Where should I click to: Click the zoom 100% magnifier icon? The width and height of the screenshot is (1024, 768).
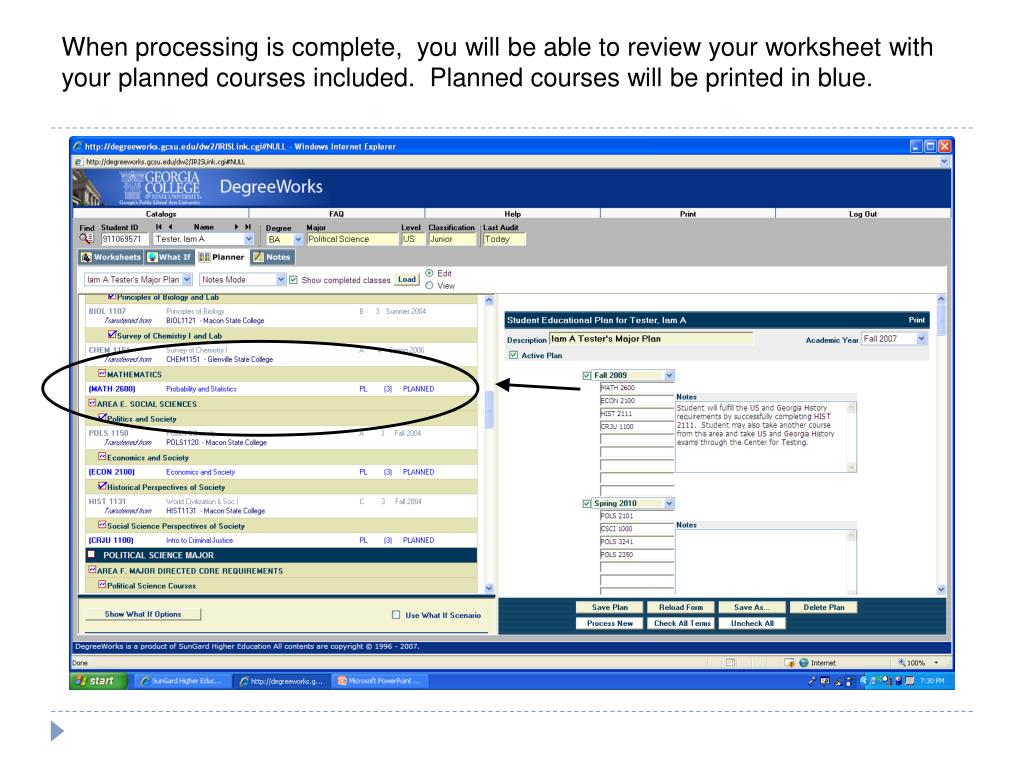(x=902, y=662)
